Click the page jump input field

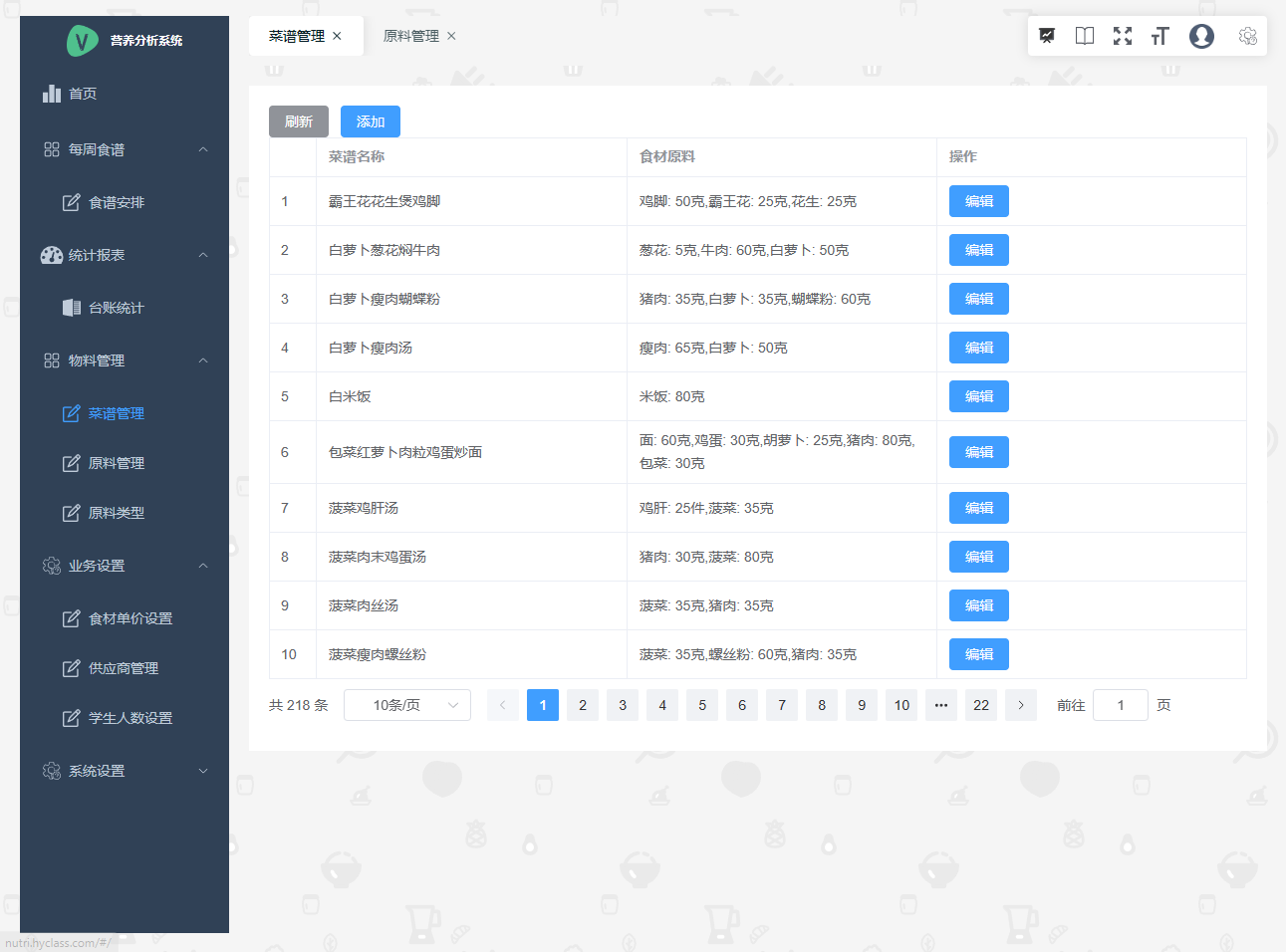point(1120,705)
